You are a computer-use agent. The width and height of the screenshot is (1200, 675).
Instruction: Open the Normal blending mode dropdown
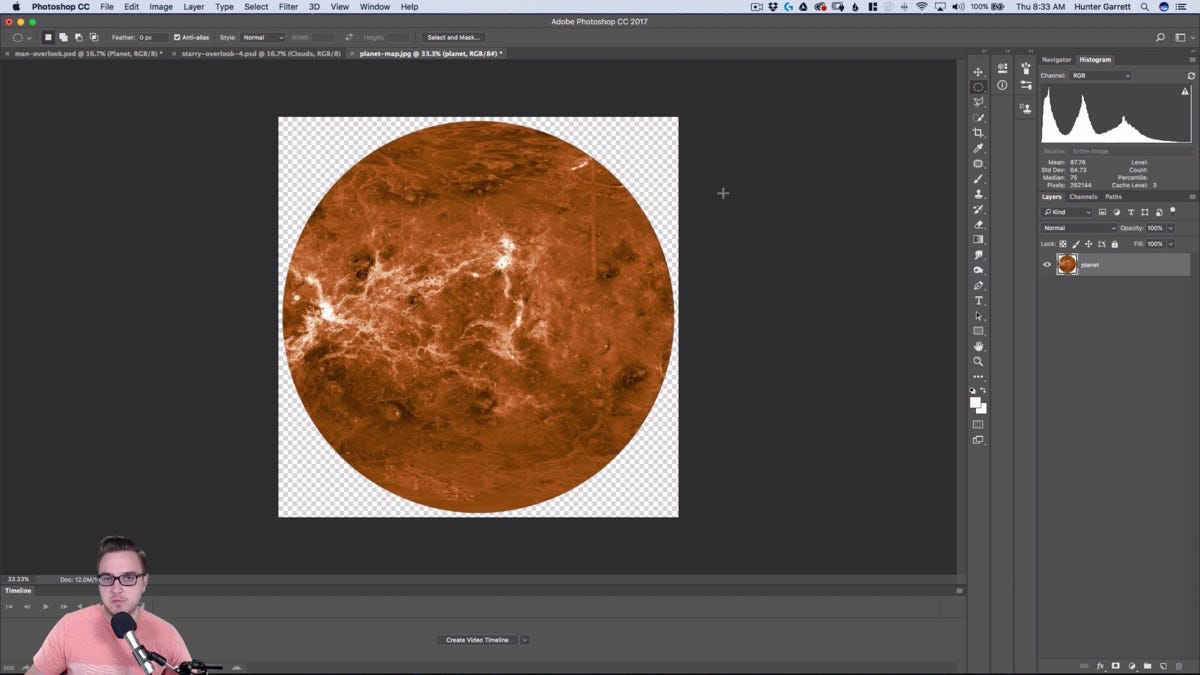coord(1079,228)
